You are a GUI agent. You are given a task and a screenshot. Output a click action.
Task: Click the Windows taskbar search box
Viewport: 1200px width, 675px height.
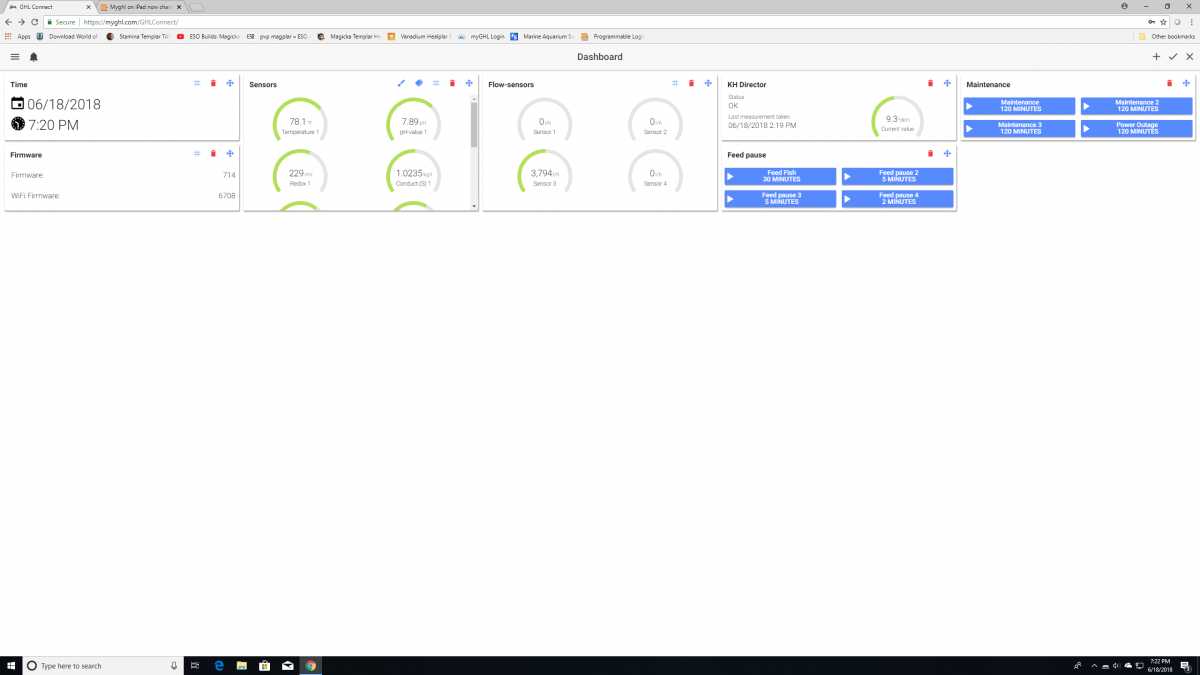(x=101, y=665)
